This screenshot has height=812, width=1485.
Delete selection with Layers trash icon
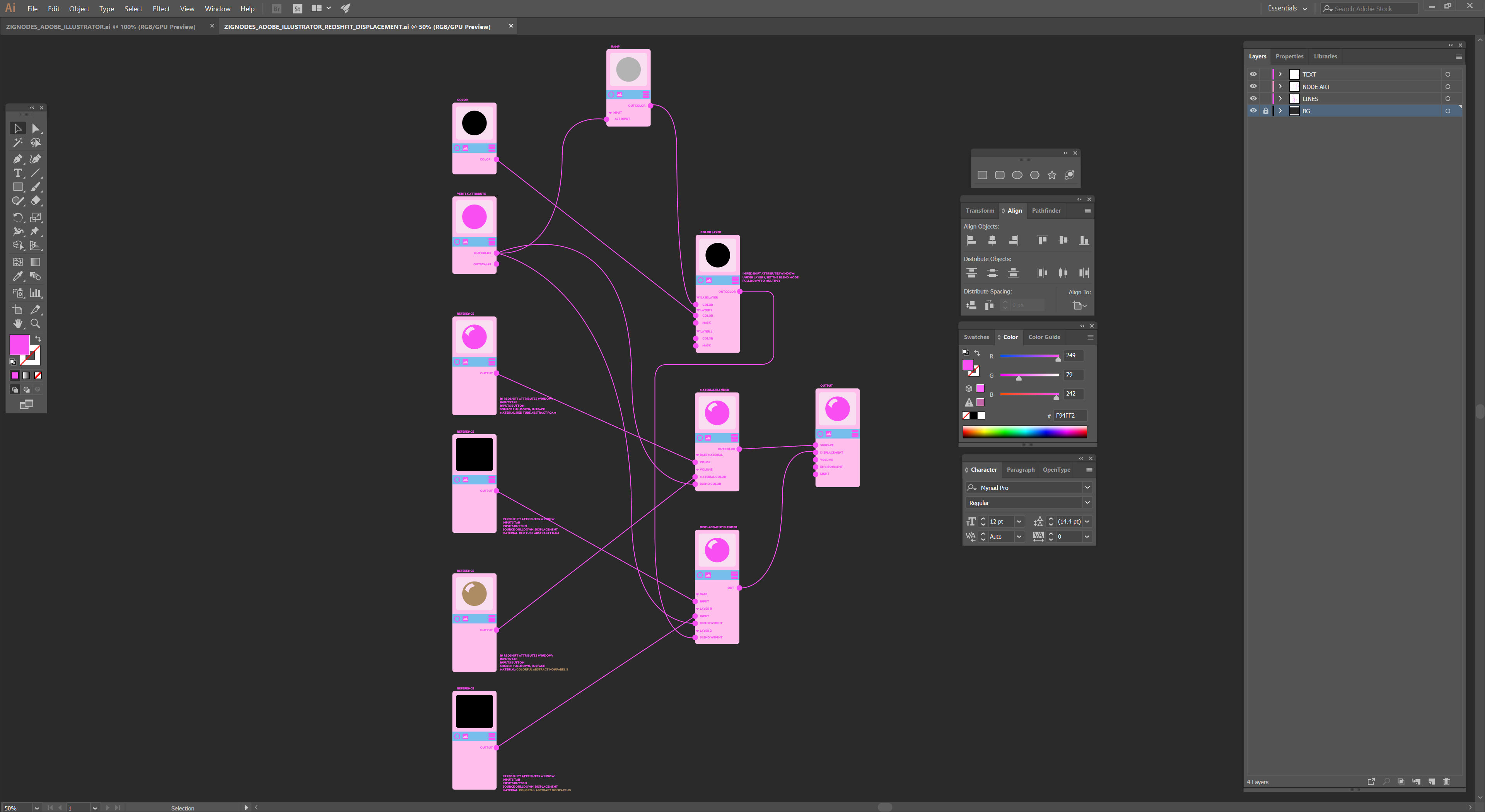tap(1446, 781)
